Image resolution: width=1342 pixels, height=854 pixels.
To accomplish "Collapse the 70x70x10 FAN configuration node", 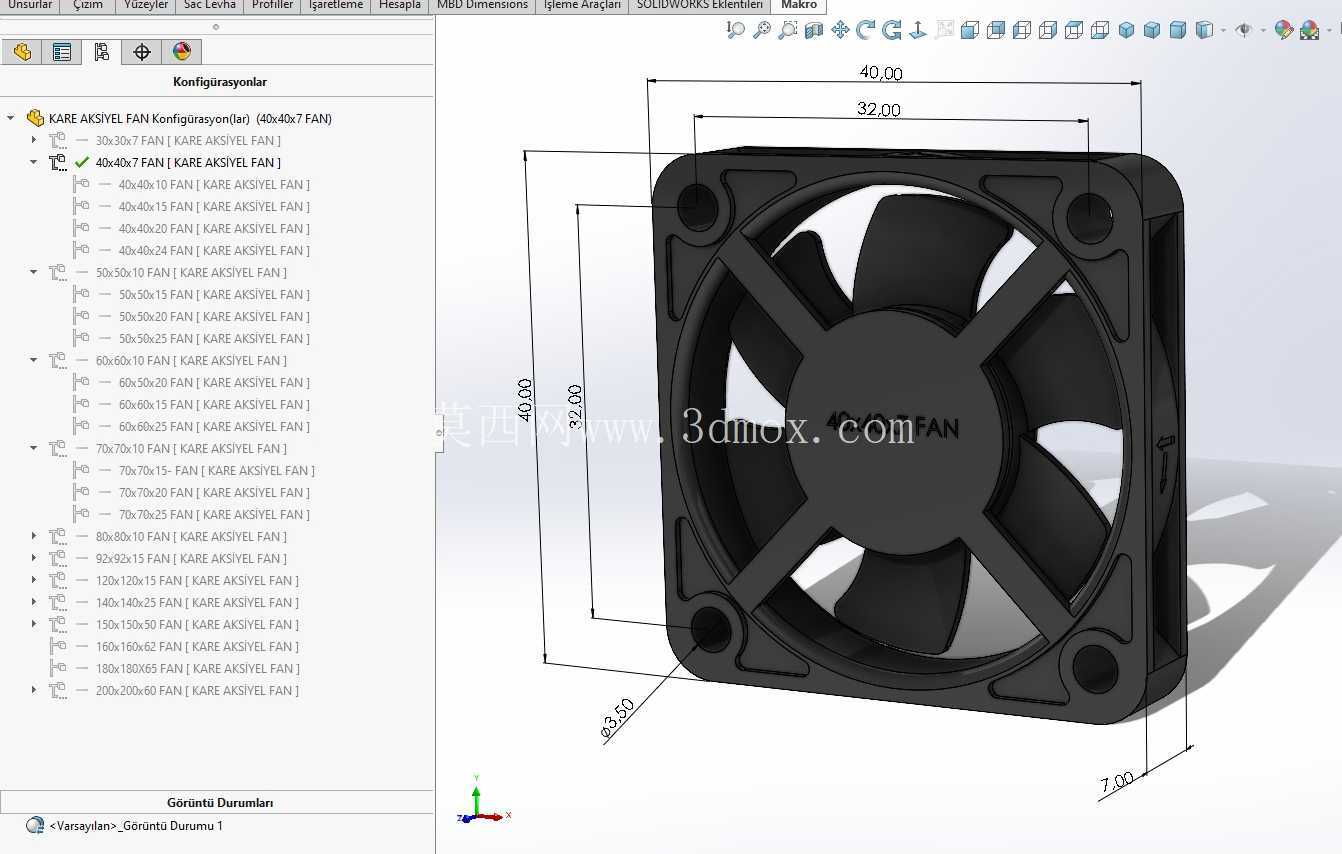I will coord(33,448).
